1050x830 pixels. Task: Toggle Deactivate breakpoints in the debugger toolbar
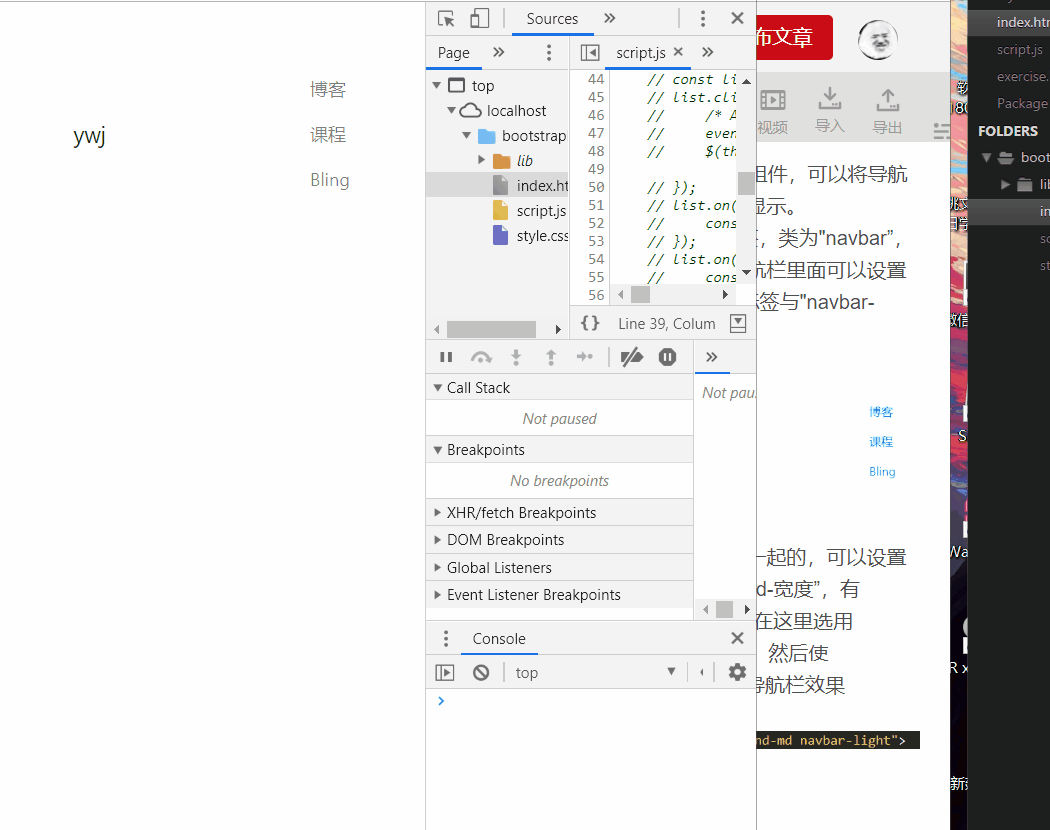coord(630,357)
